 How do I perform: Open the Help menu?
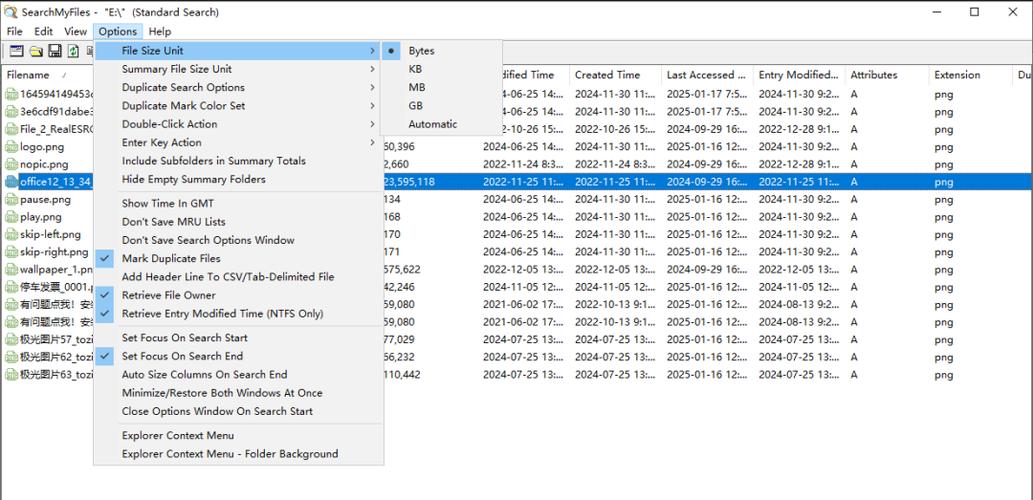tap(159, 31)
